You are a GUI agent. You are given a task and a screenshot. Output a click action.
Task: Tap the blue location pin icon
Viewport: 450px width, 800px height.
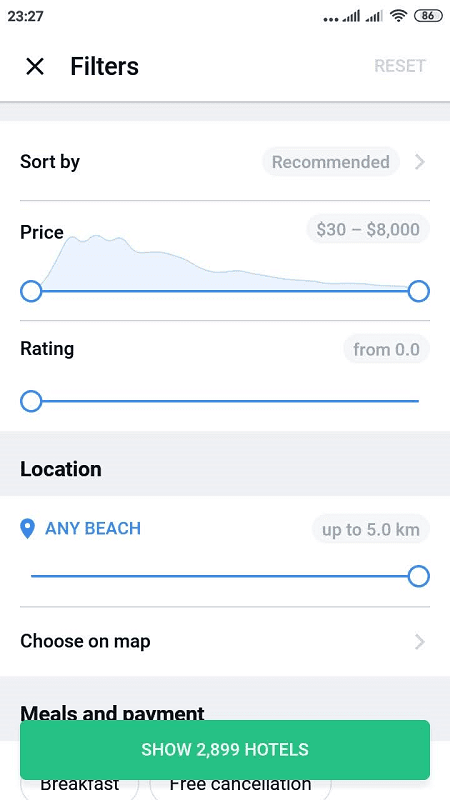click(27, 529)
